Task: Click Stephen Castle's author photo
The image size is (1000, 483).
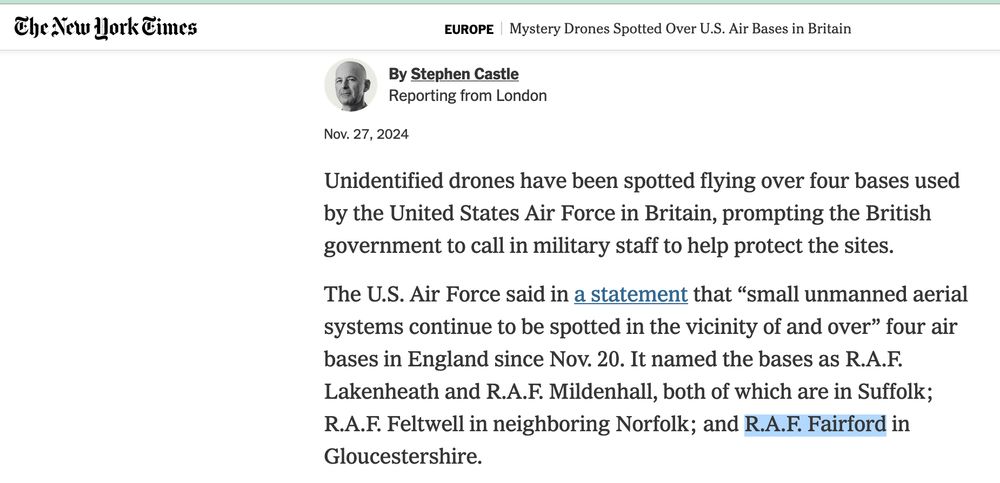Action: (350, 85)
